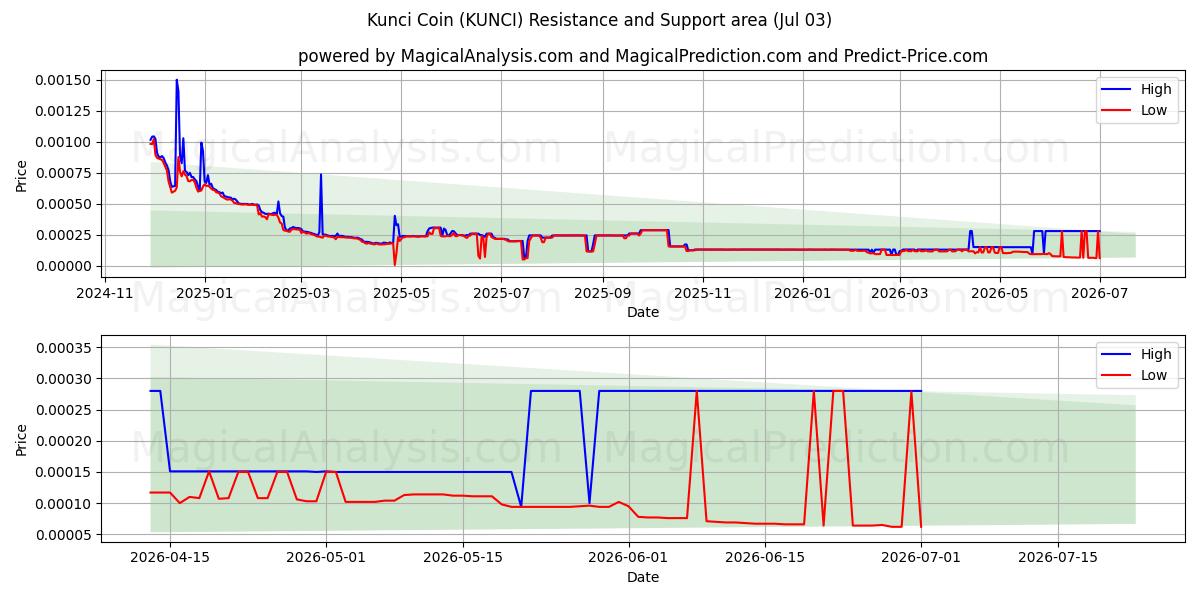Screen dimensions: 1200x600
Task: Click the bottom chart x-axis label 2026-05-01
Action: [326, 558]
